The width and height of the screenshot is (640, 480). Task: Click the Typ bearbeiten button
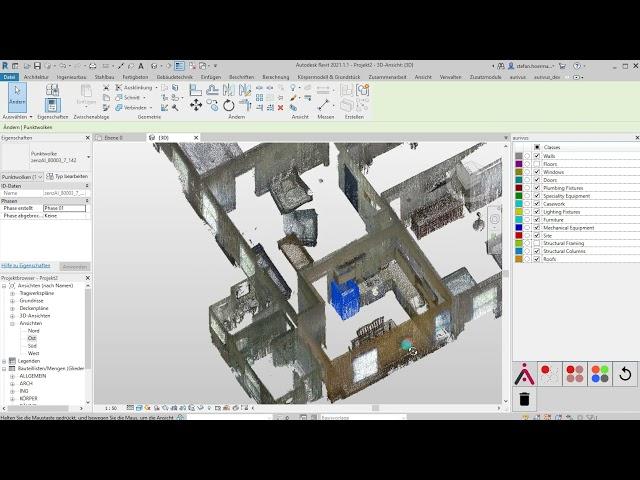click(66, 176)
